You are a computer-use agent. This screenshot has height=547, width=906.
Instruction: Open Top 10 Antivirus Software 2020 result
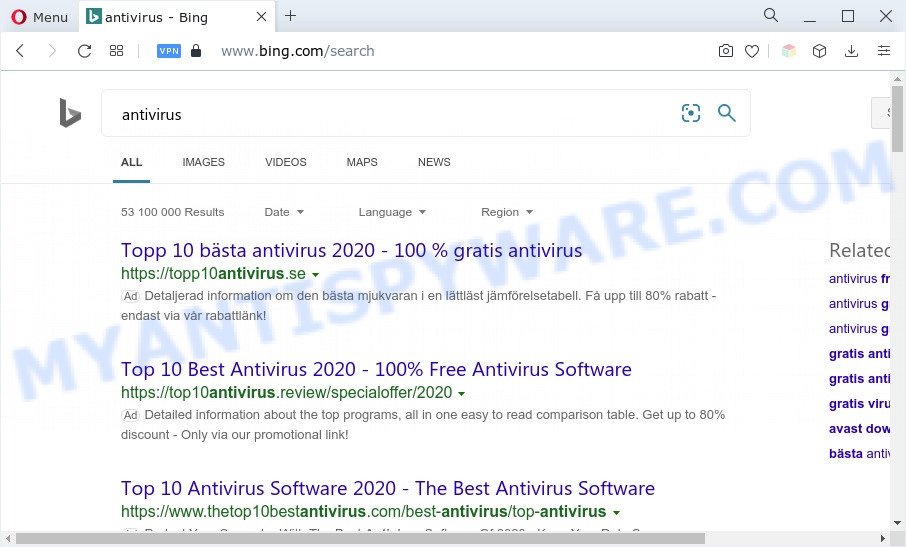click(x=388, y=488)
